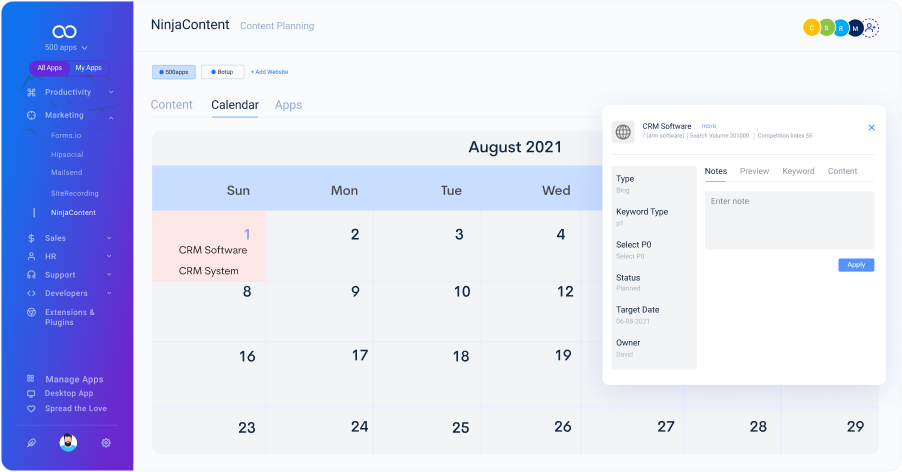Click the Enter note text field

pyautogui.click(x=789, y=220)
